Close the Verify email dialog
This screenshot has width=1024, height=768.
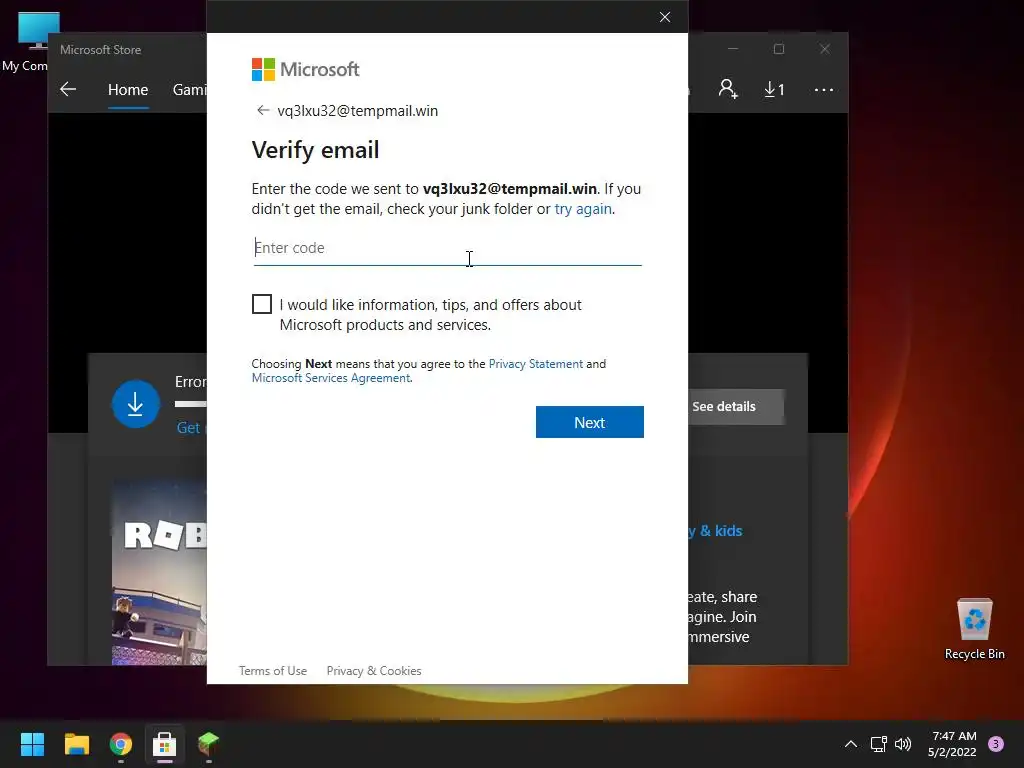pyautogui.click(x=665, y=17)
